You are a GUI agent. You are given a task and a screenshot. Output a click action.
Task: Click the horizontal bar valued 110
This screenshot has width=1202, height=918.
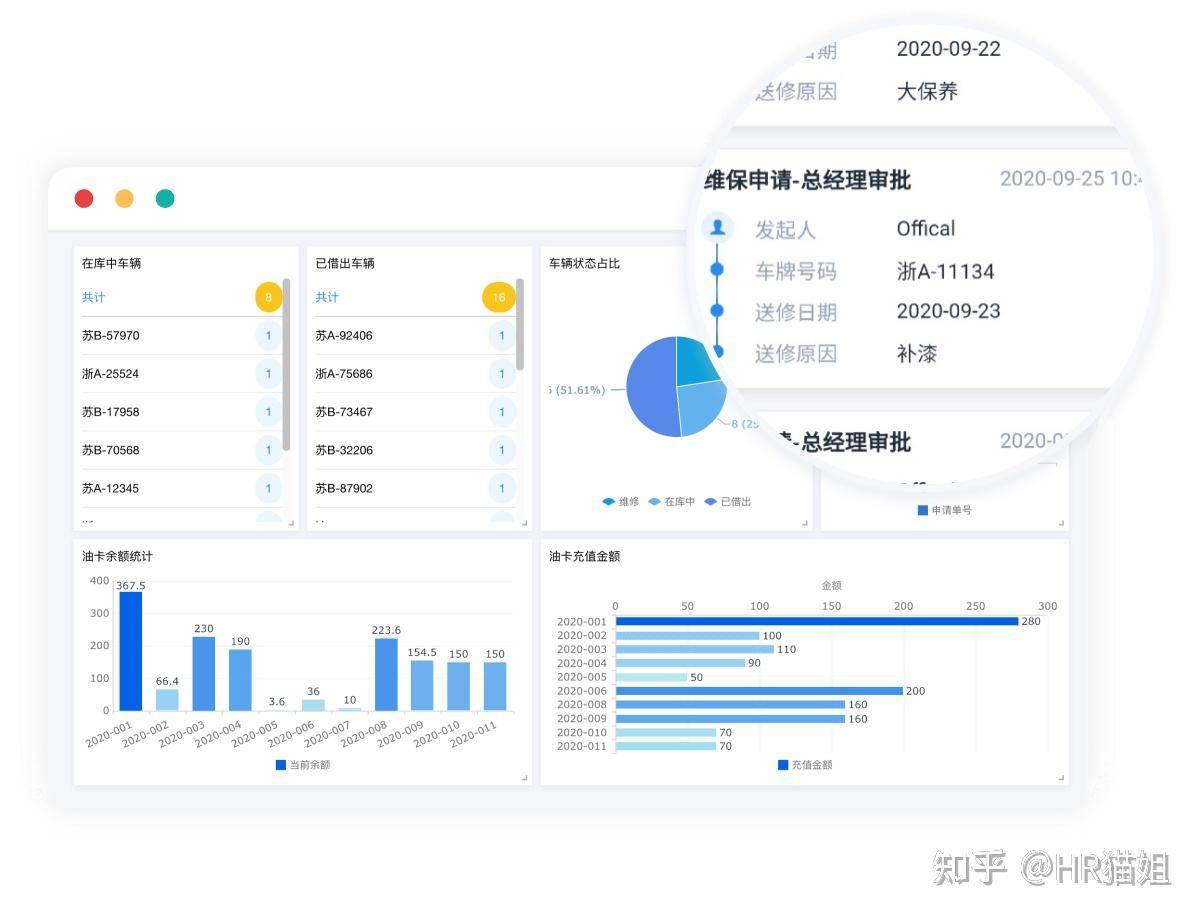694,649
